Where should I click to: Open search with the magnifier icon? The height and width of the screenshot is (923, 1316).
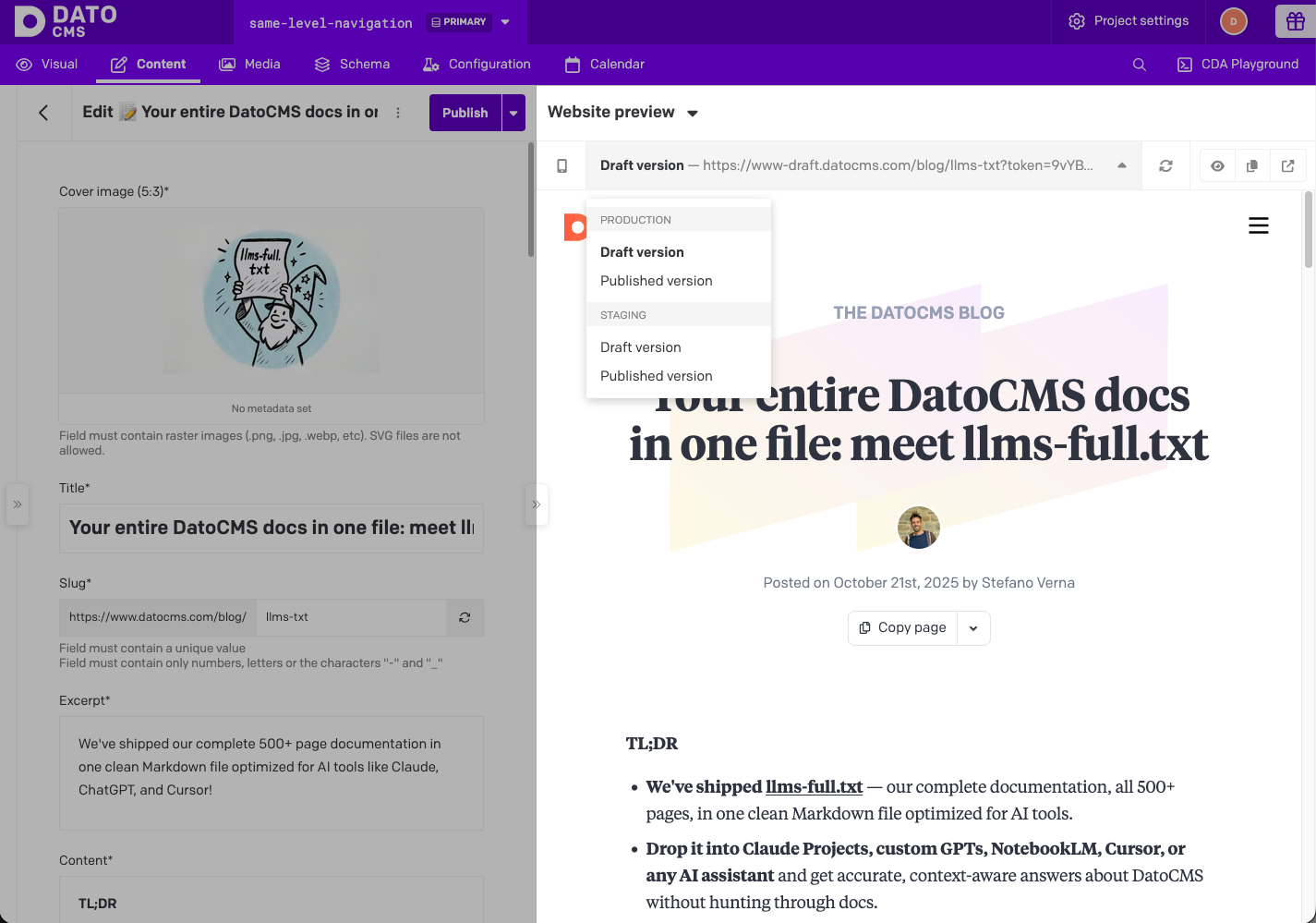(x=1139, y=64)
